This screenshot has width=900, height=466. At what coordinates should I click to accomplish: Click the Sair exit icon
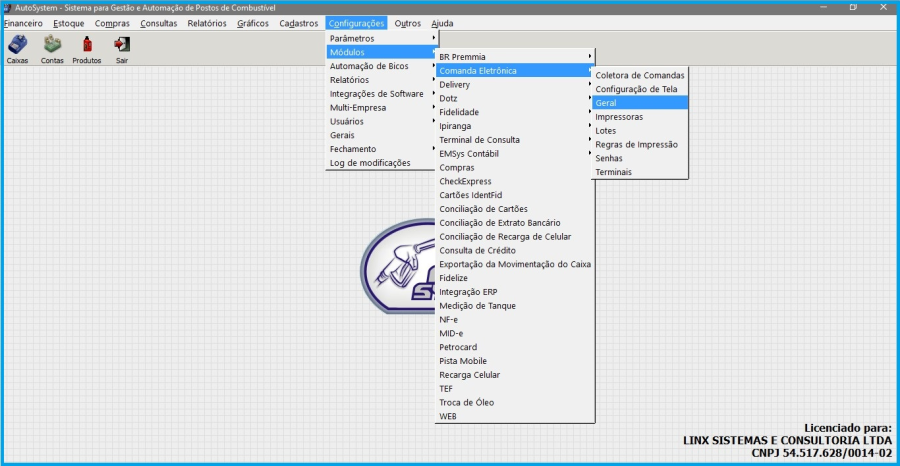pos(122,49)
